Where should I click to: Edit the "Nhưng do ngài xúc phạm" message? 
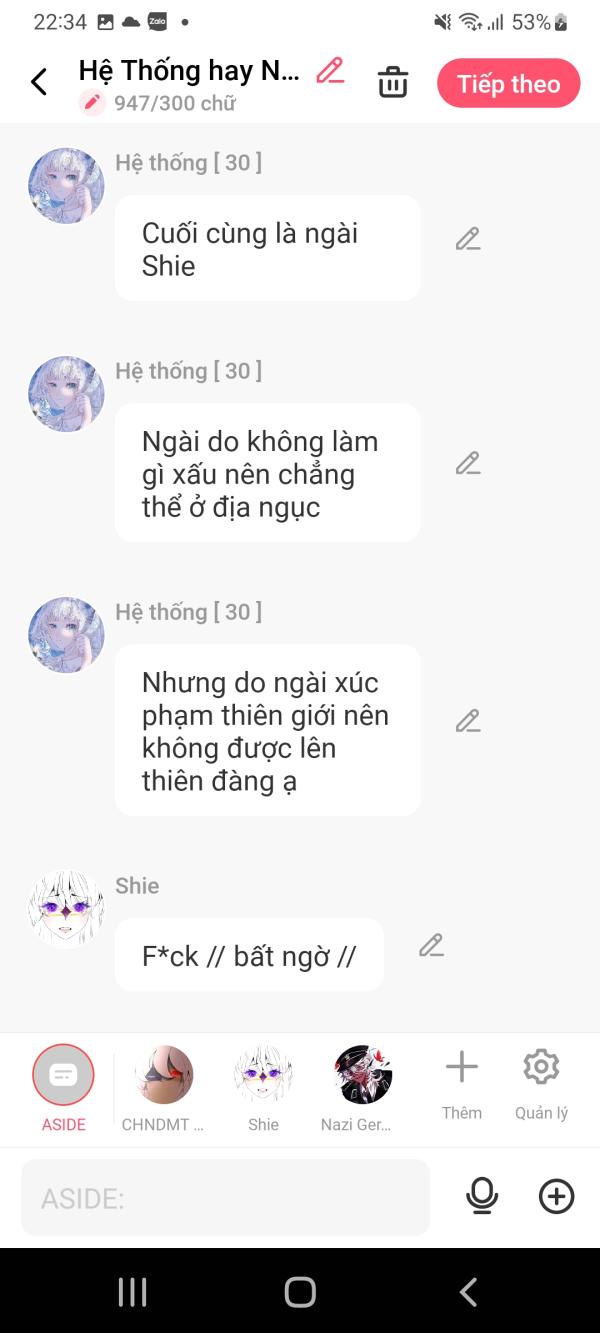(x=468, y=721)
